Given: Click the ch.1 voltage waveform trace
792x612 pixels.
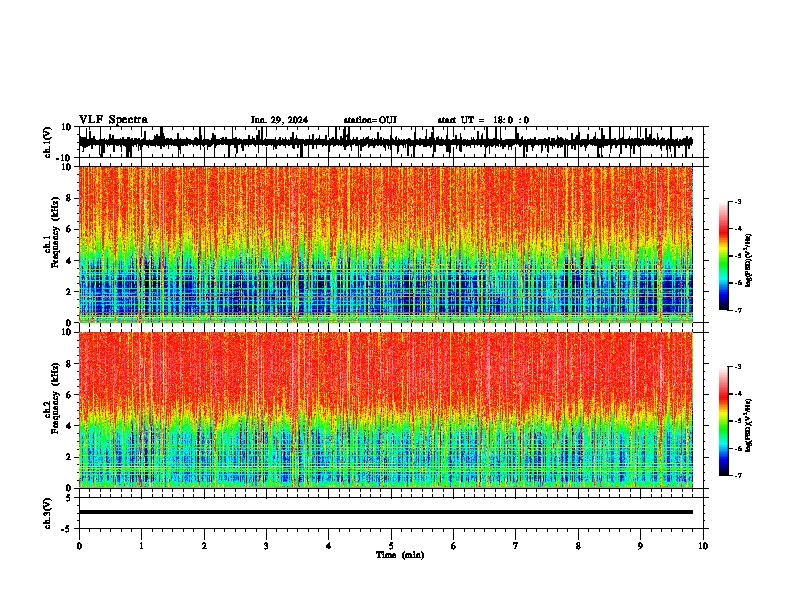Looking at the screenshot, I should point(385,143).
